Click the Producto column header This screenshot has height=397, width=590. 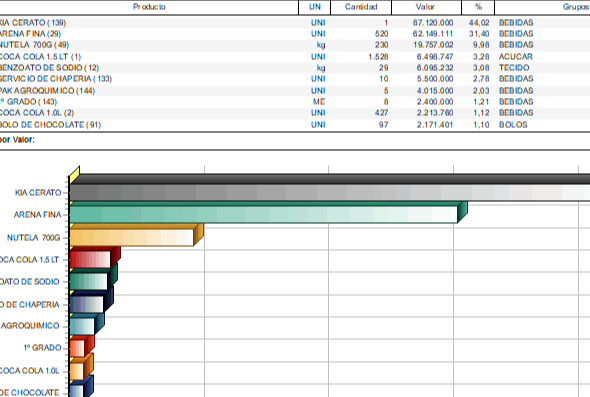tap(149, 7)
